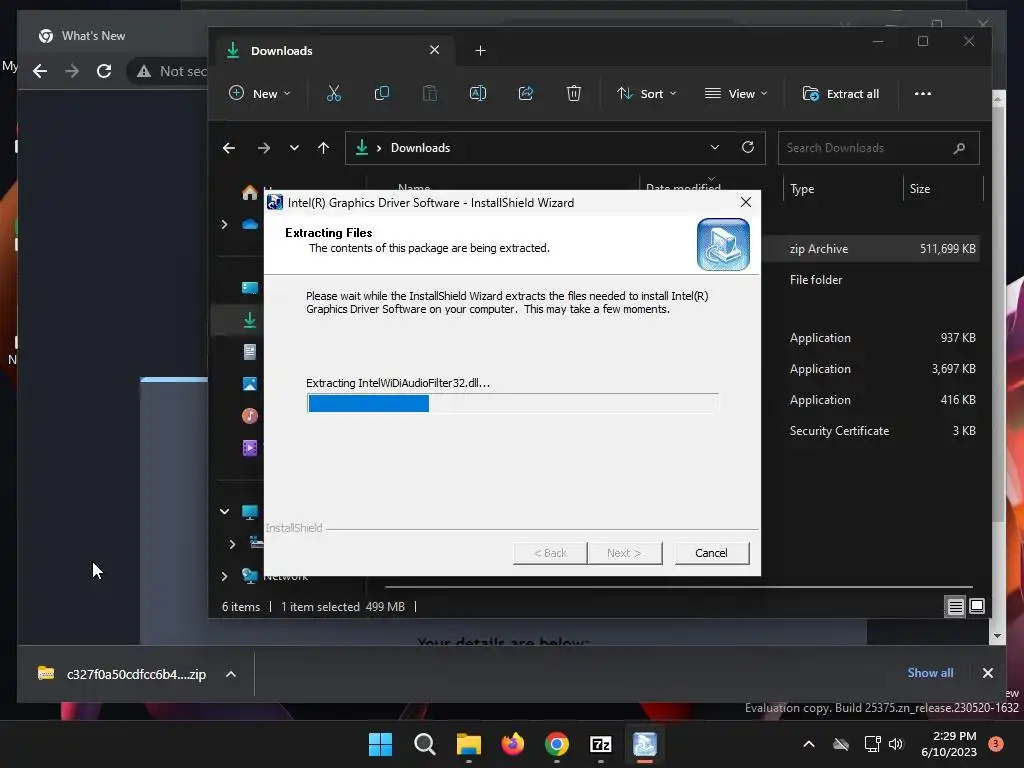Close the Downloads tab
Image resolution: width=1024 pixels, height=768 pixels.
click(434, 50)
